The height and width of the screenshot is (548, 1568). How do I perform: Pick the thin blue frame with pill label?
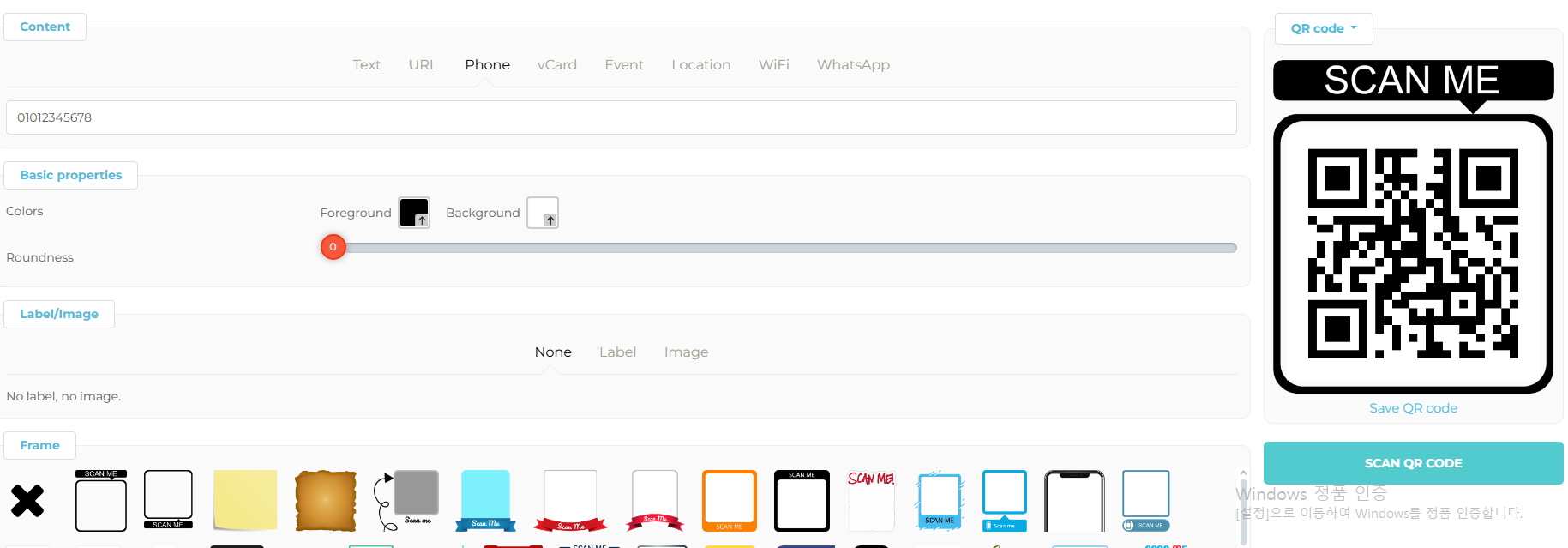(x=1146, y=501)
